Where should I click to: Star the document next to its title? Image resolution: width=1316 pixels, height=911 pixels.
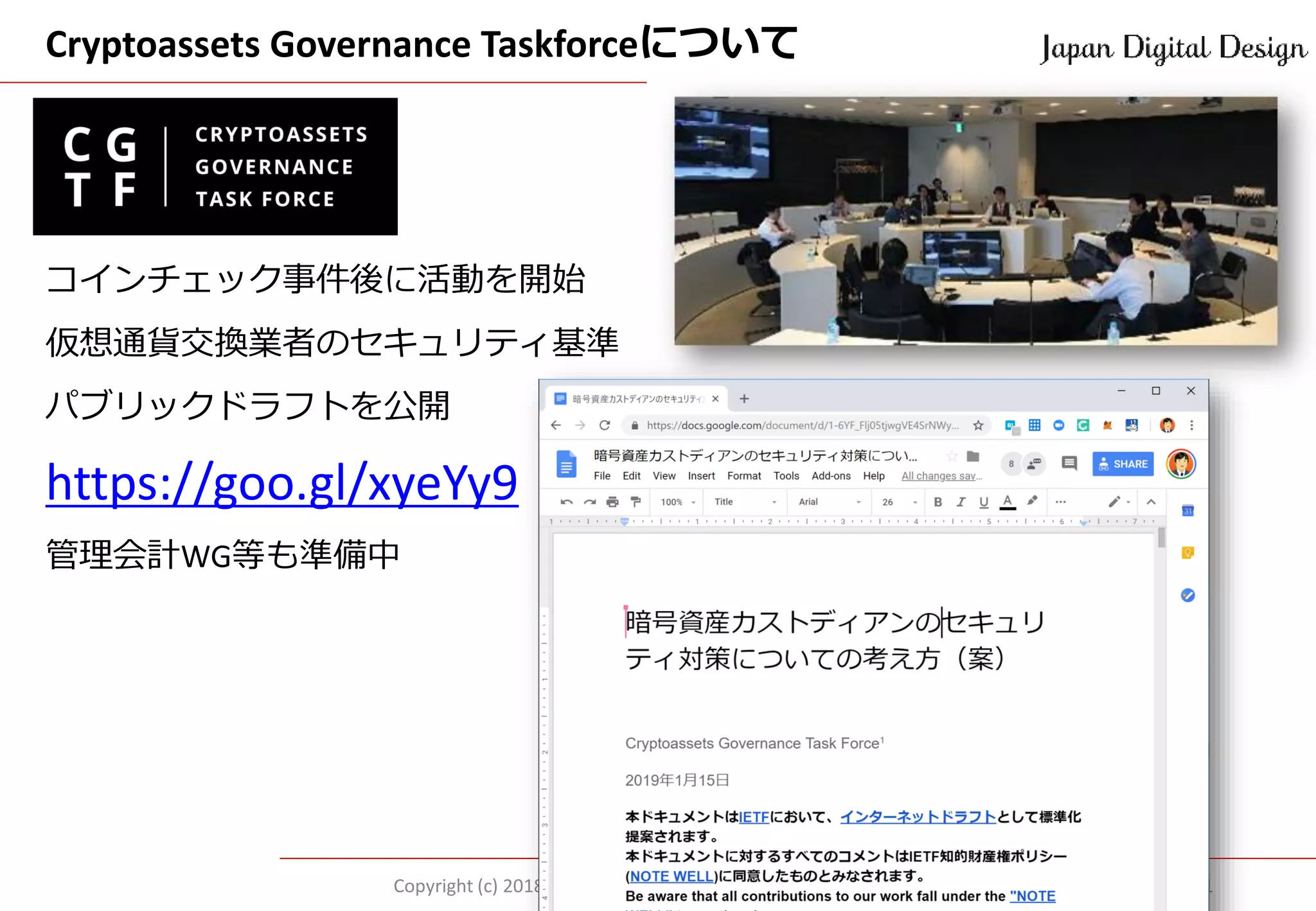coord(952,456)
